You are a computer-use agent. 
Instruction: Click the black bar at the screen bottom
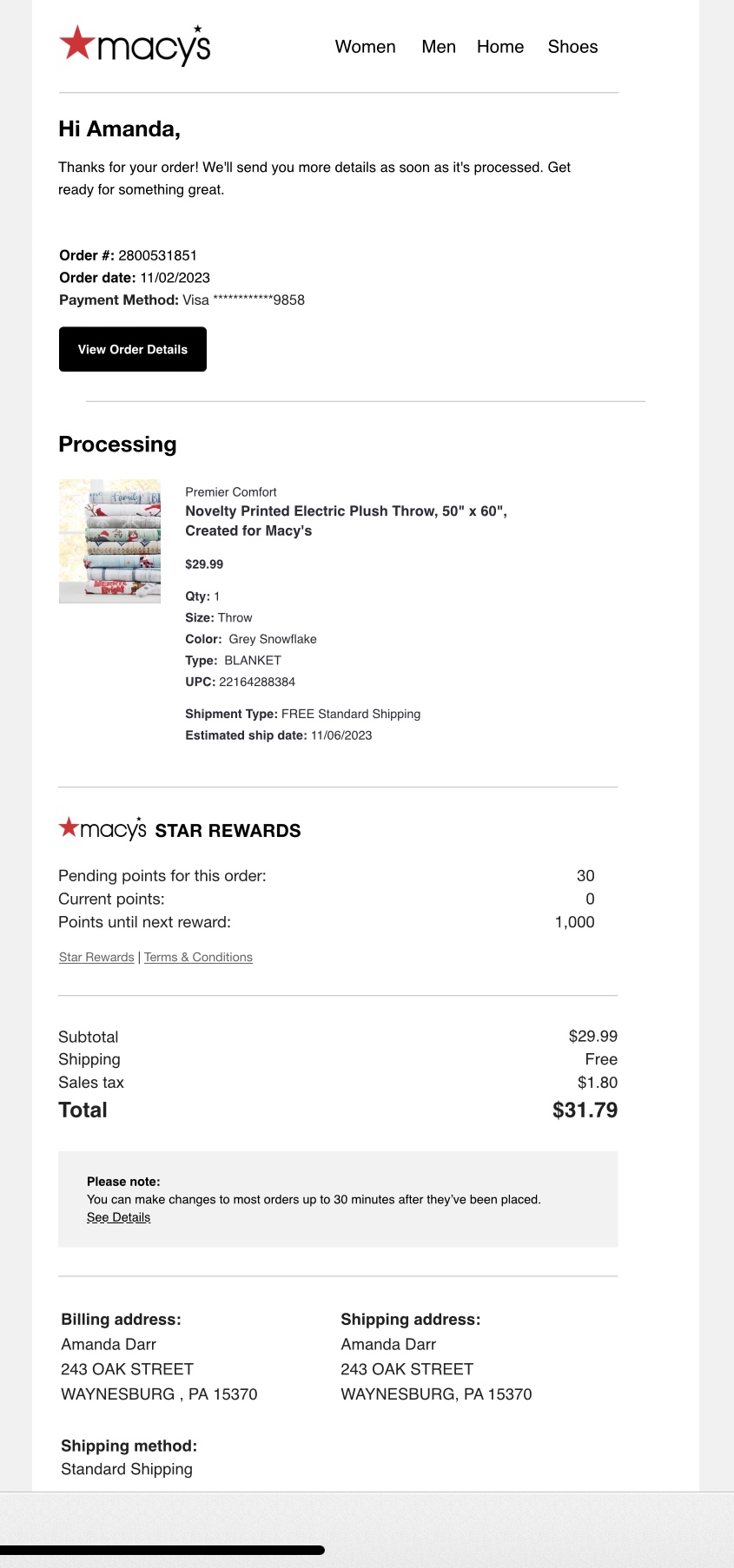(162, 1550)
